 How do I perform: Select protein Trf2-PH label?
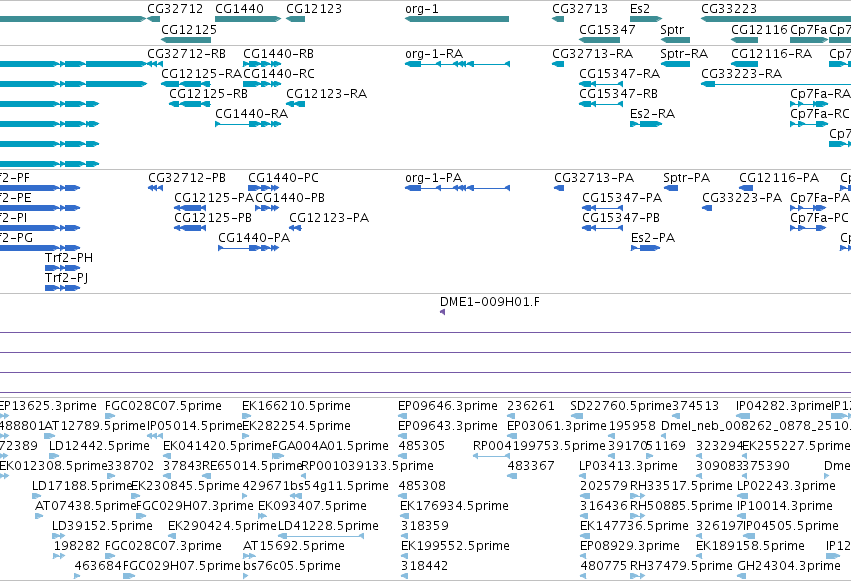point(69,258)
